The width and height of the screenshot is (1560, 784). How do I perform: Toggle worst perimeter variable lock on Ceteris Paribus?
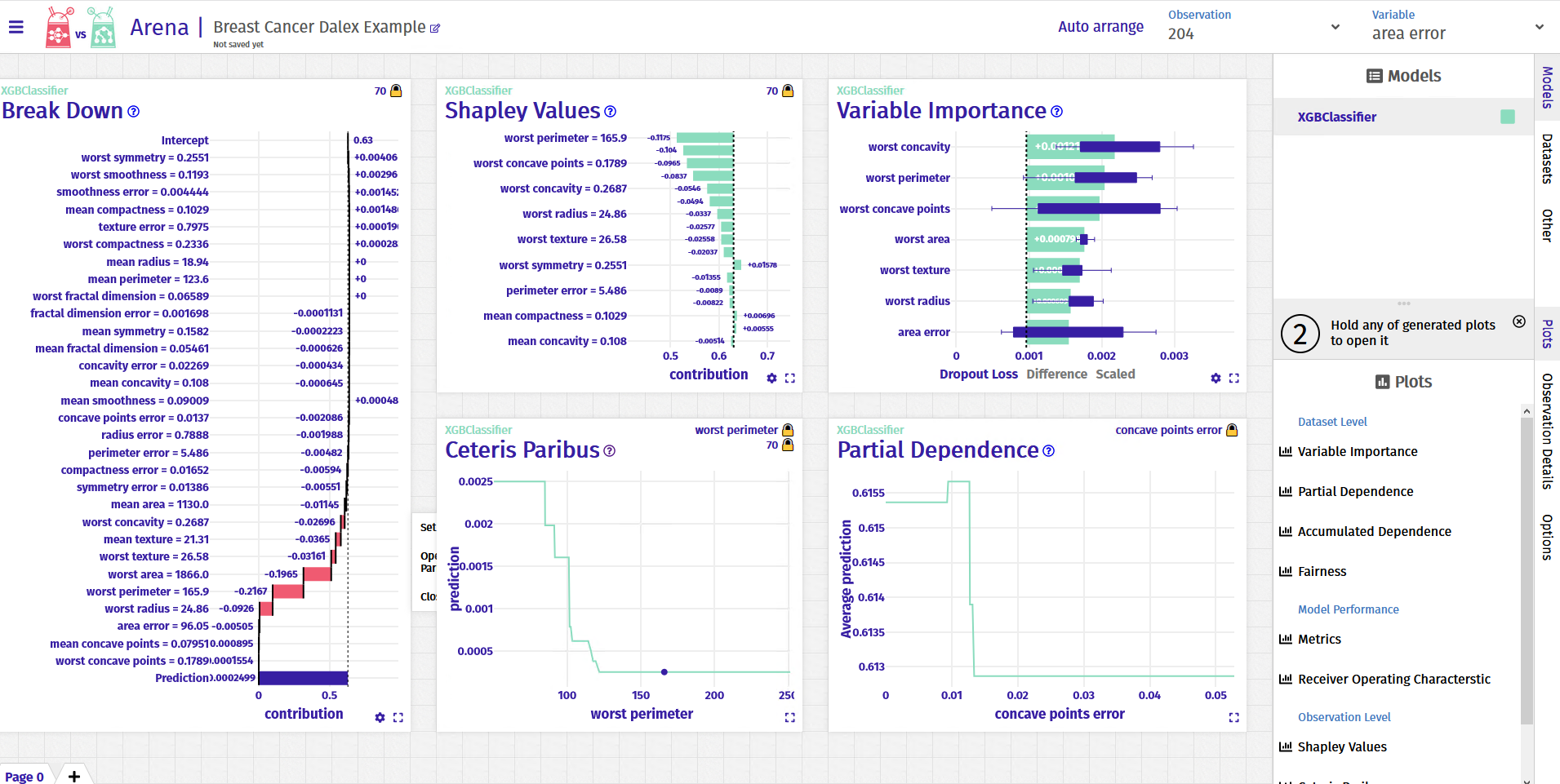click(788, 430)
